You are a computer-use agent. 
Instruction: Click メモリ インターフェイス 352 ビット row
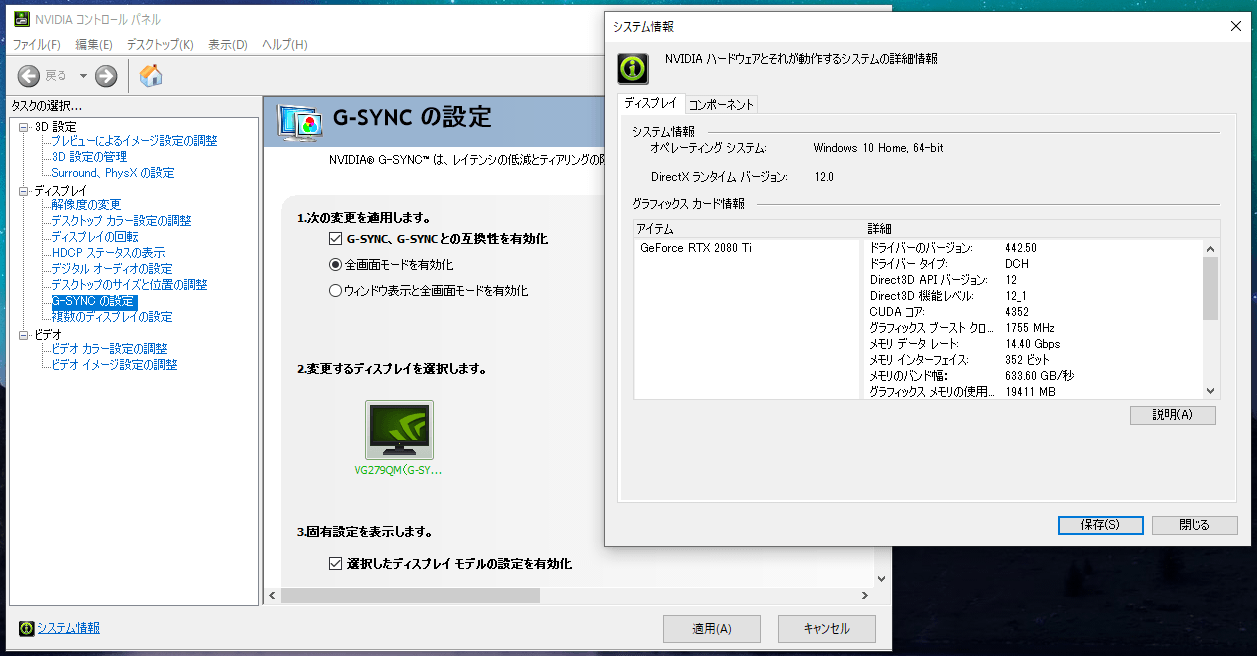point(1033,360)
